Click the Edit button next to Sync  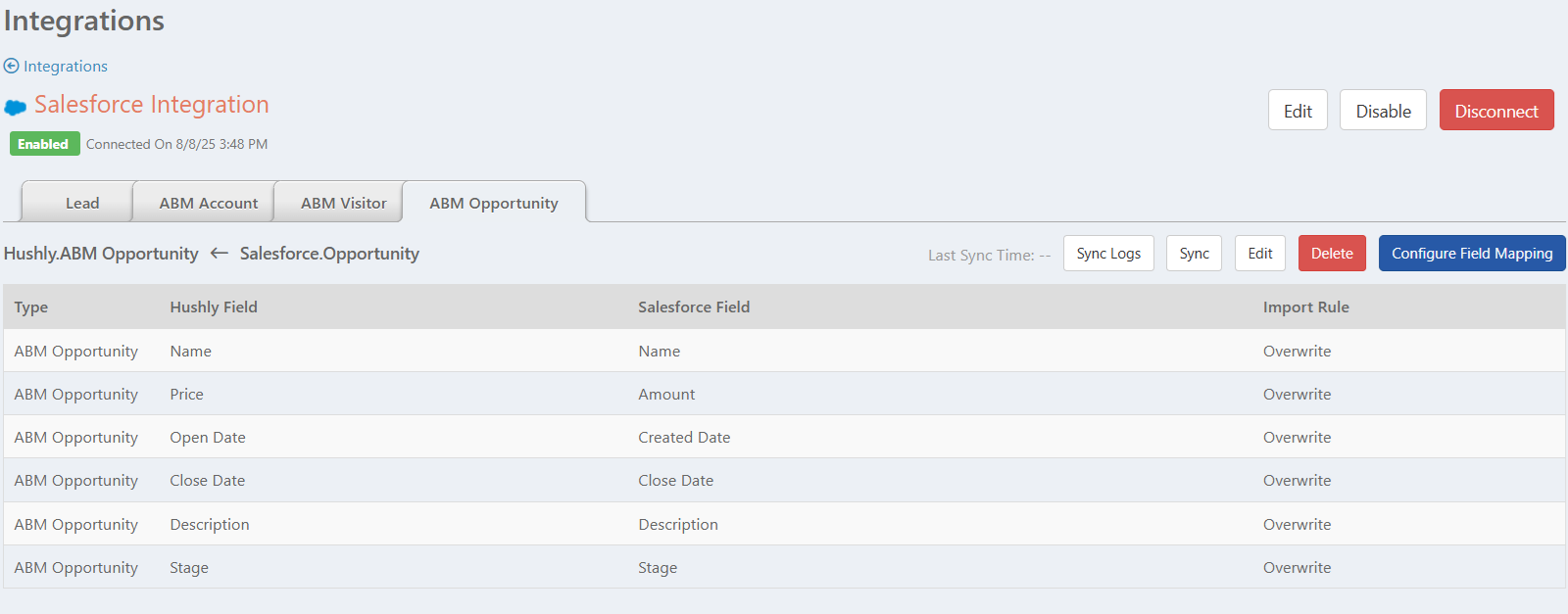pos(1260,254)
